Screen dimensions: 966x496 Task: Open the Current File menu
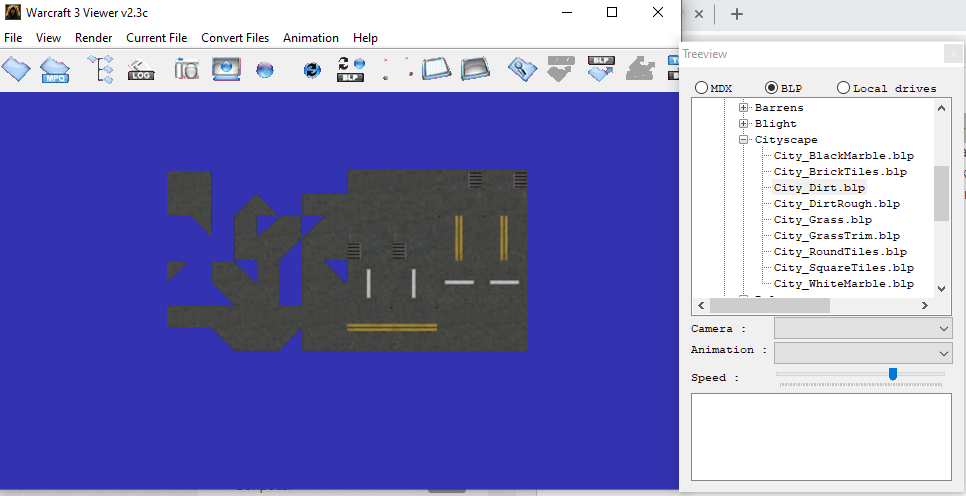point(156,38)
